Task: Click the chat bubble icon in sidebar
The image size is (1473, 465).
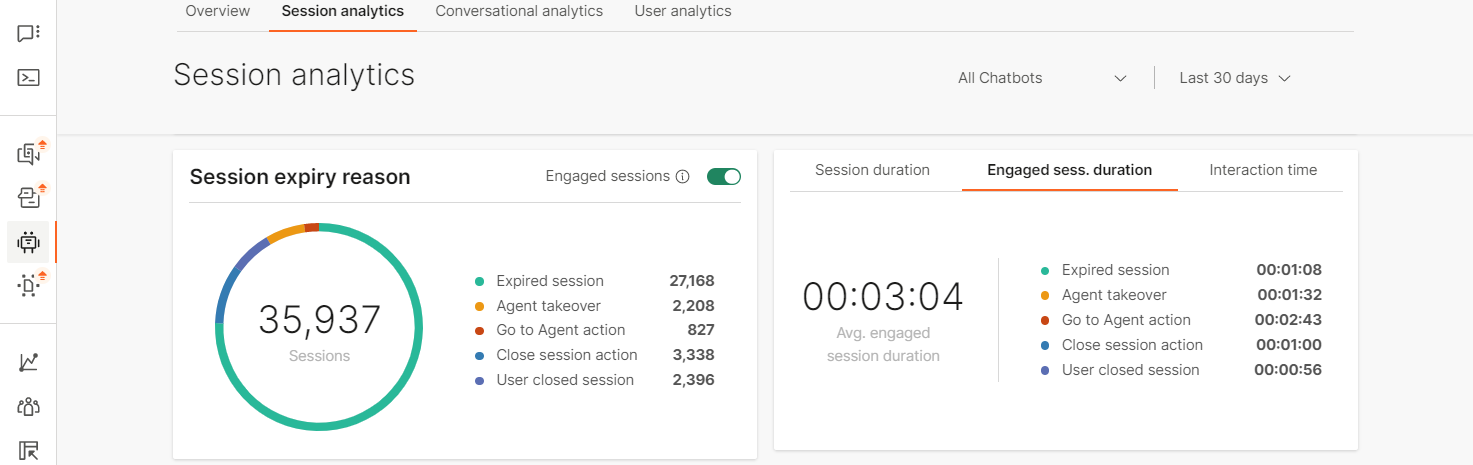Action: 28,33
